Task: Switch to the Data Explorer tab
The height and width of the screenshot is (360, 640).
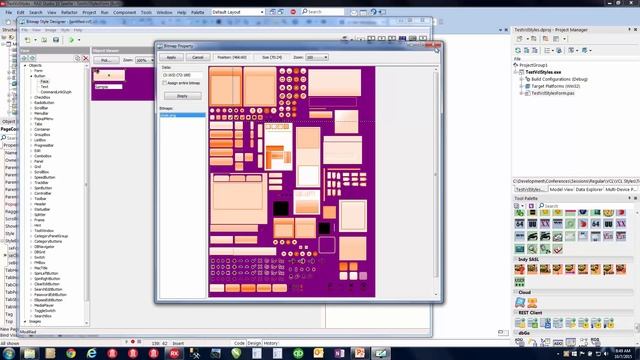Action: (589, 189)
